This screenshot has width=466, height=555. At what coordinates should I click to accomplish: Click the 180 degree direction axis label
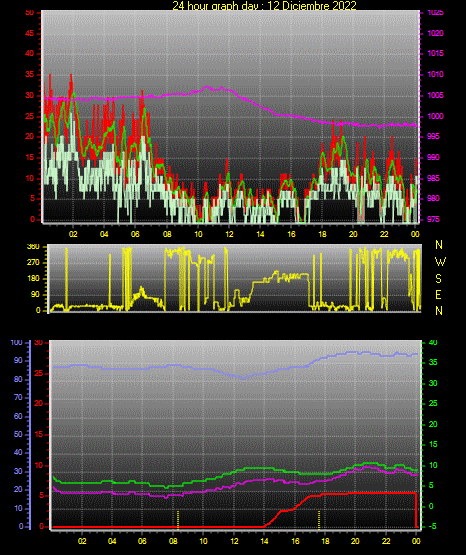click(33, 279)
